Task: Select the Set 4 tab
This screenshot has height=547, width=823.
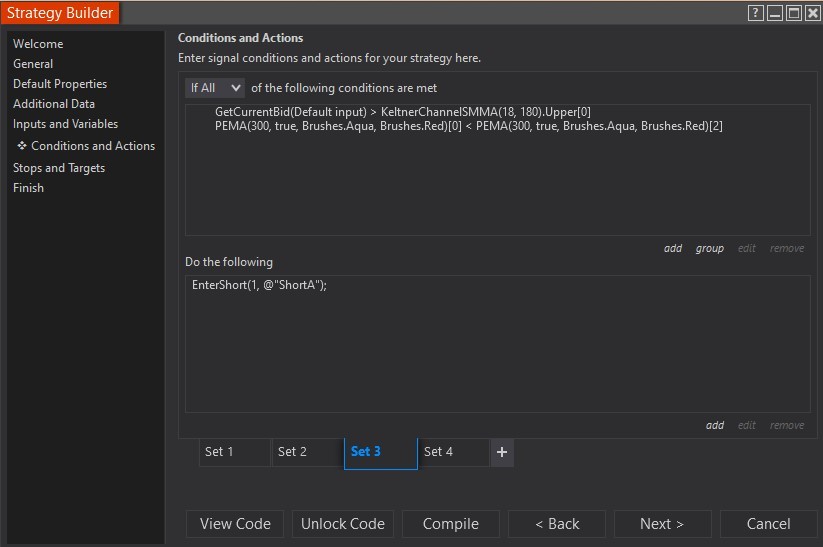Action: (x=453, y=452)
